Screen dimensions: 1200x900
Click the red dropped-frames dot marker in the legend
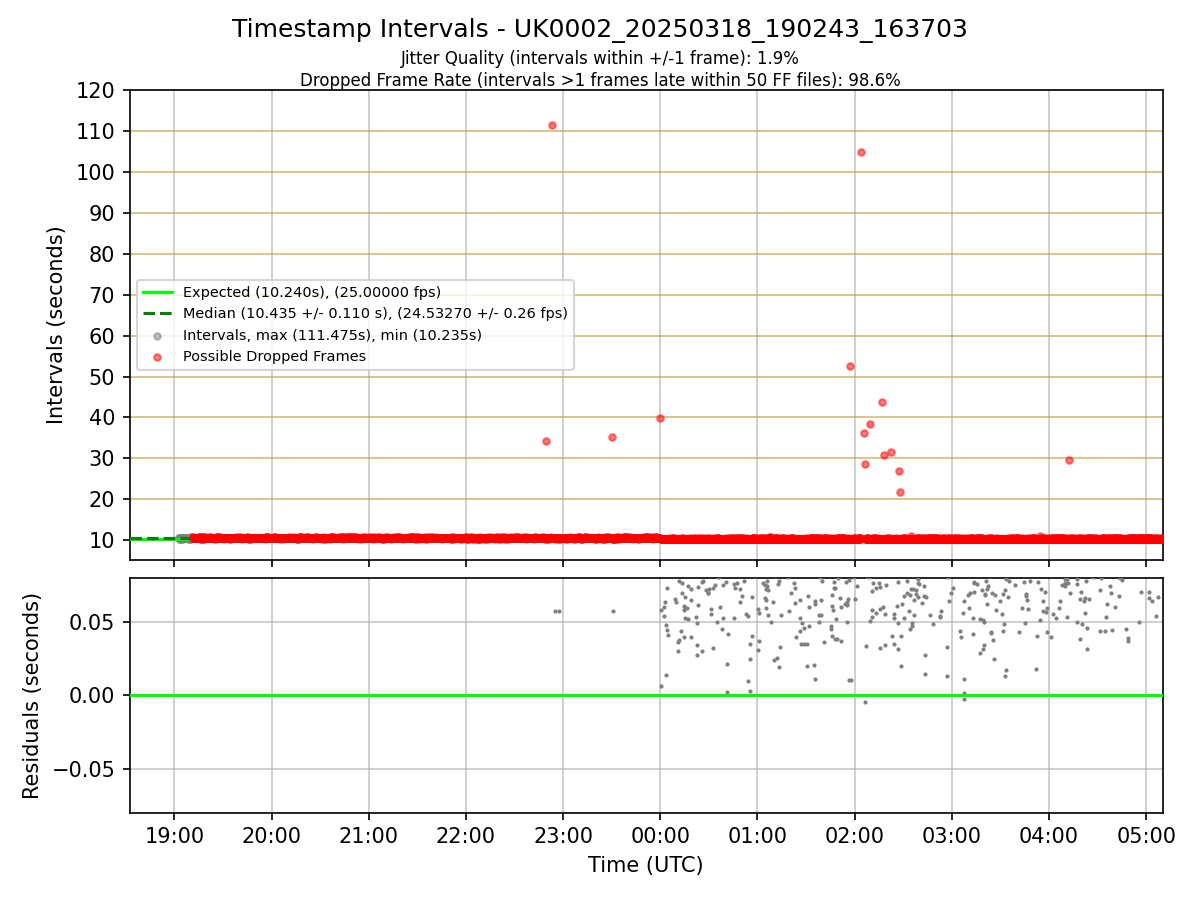point(158,356)
